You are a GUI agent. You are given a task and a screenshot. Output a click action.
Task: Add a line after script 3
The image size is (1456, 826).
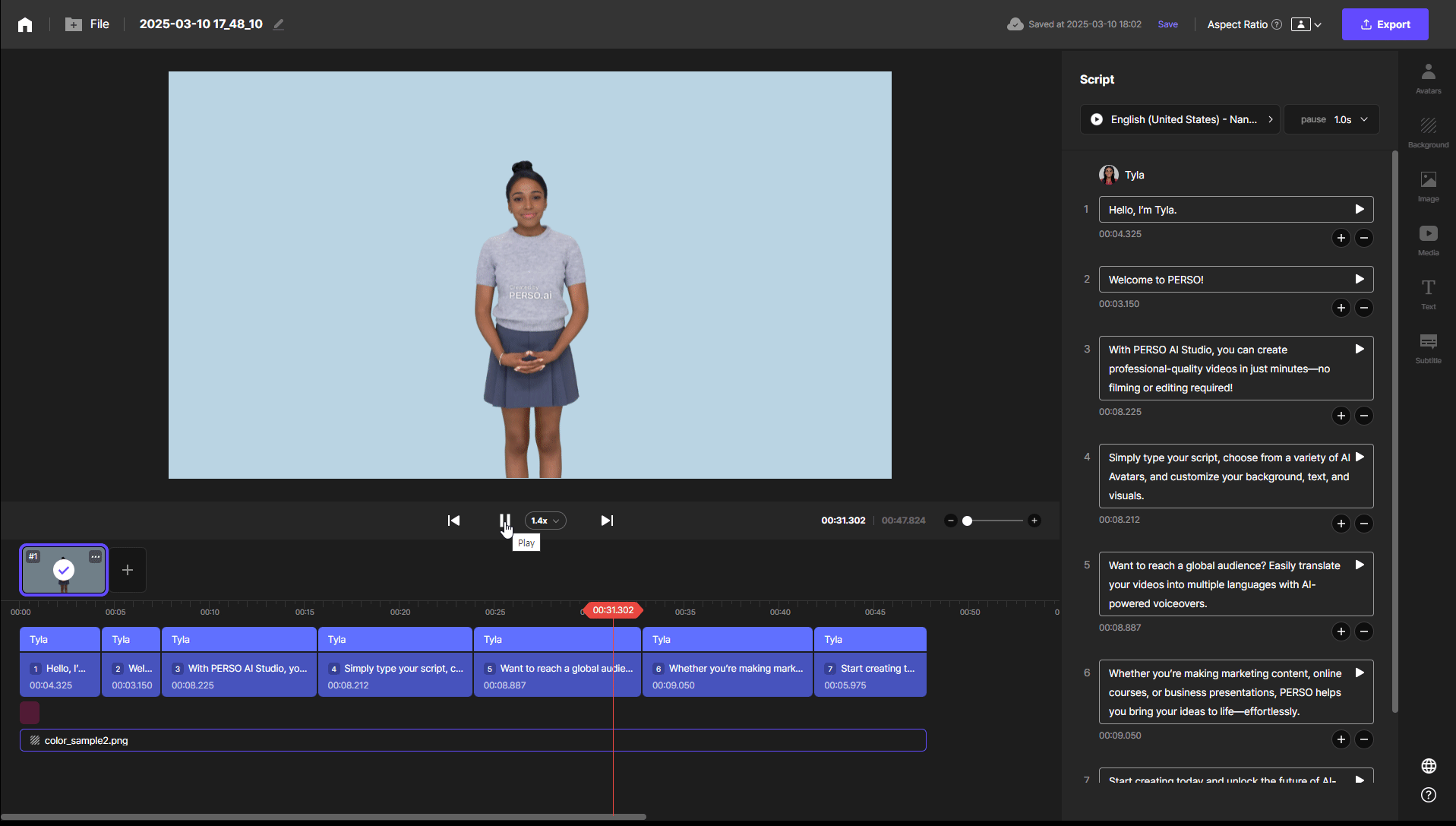[x=1341, y=416]
